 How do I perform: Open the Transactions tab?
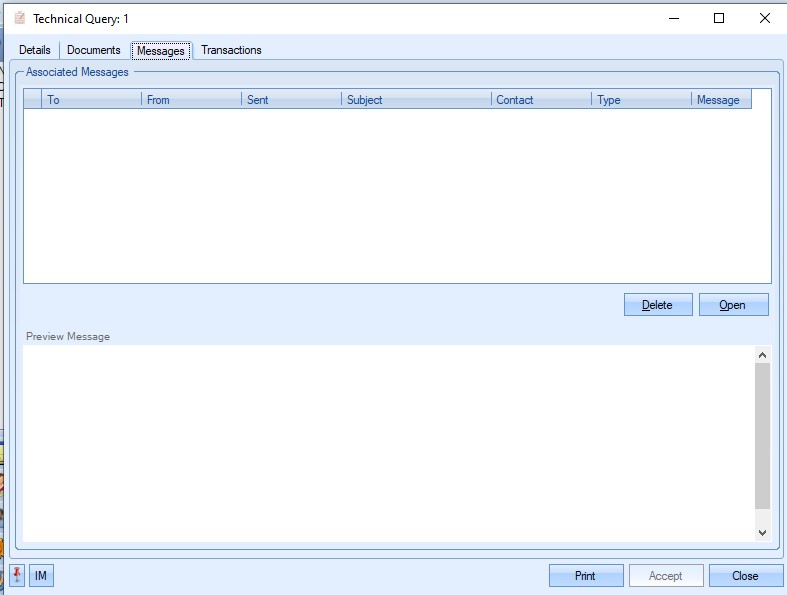[231, 50]
